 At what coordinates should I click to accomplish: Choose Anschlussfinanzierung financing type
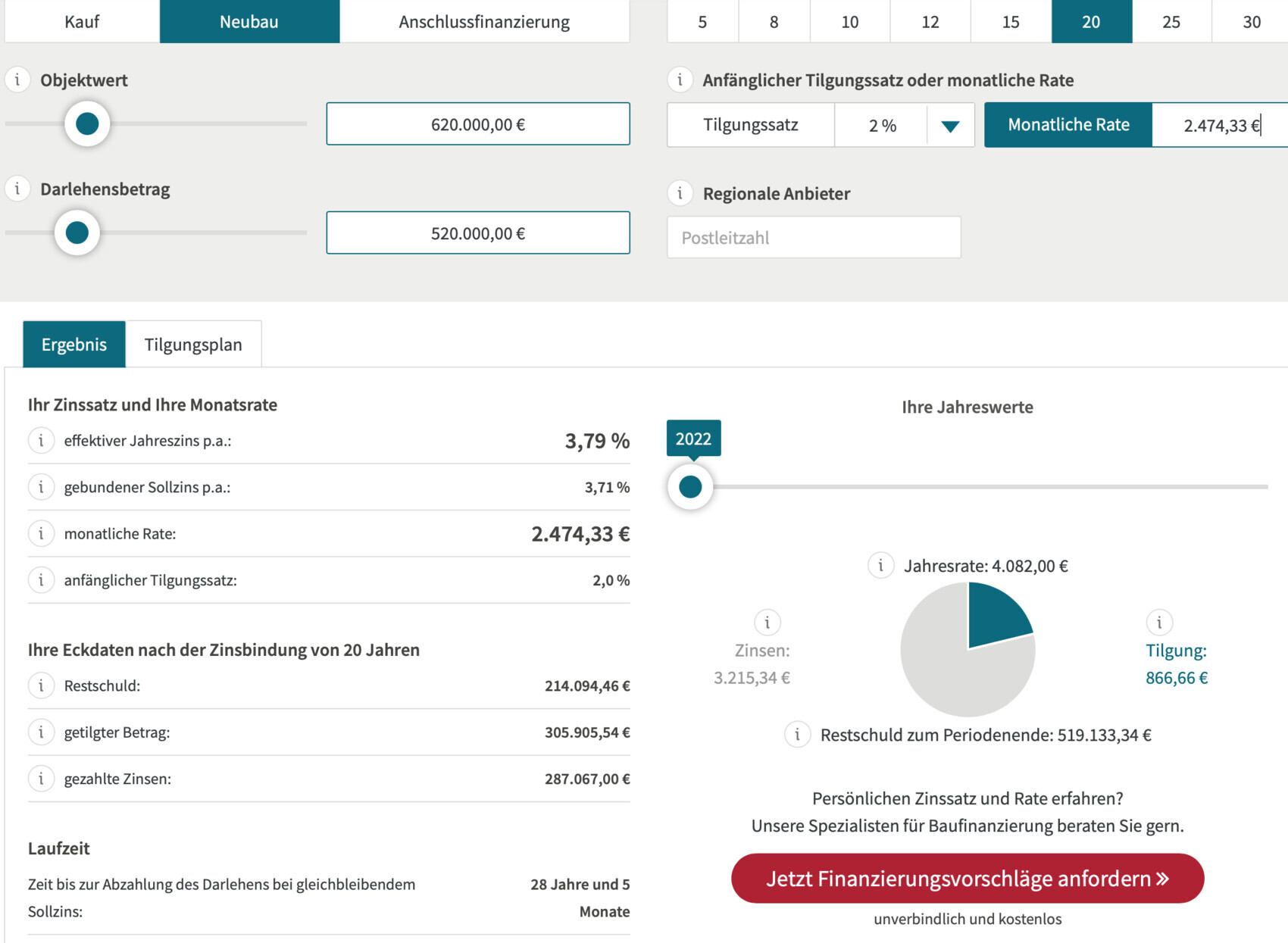484,21
